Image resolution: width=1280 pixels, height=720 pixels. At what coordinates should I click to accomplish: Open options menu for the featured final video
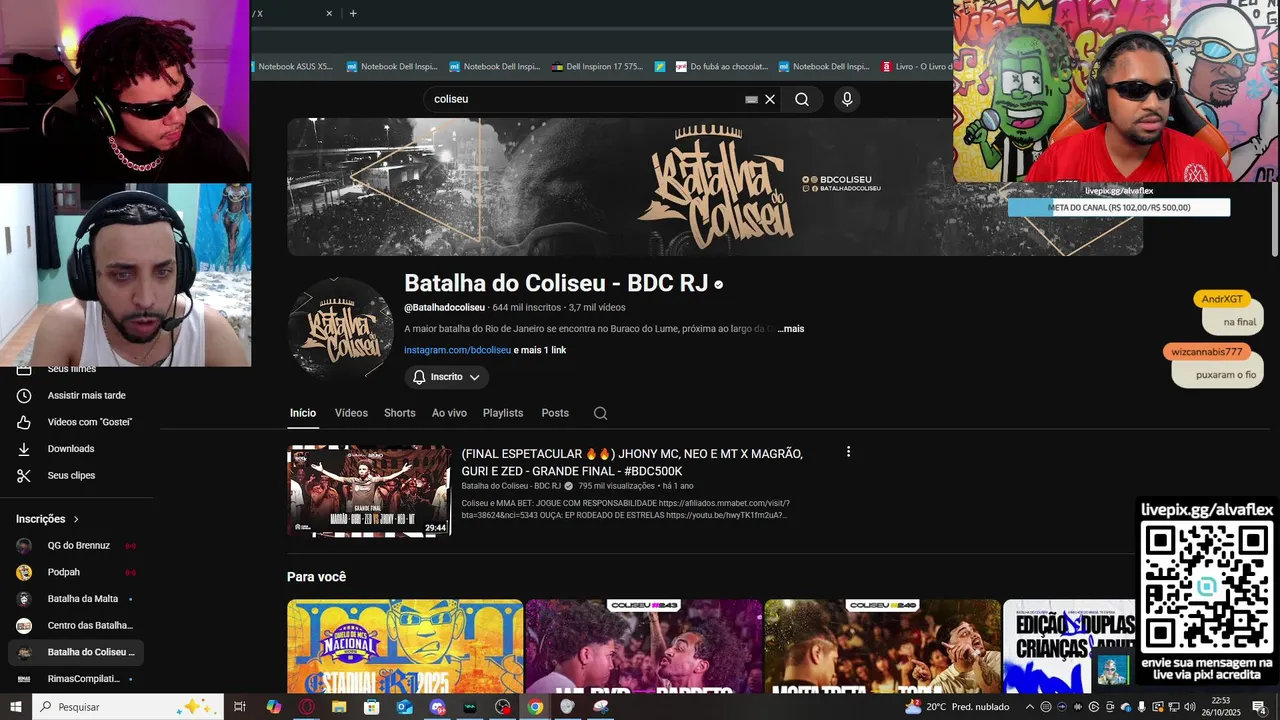pyautogui.click(x=848, y=452)
